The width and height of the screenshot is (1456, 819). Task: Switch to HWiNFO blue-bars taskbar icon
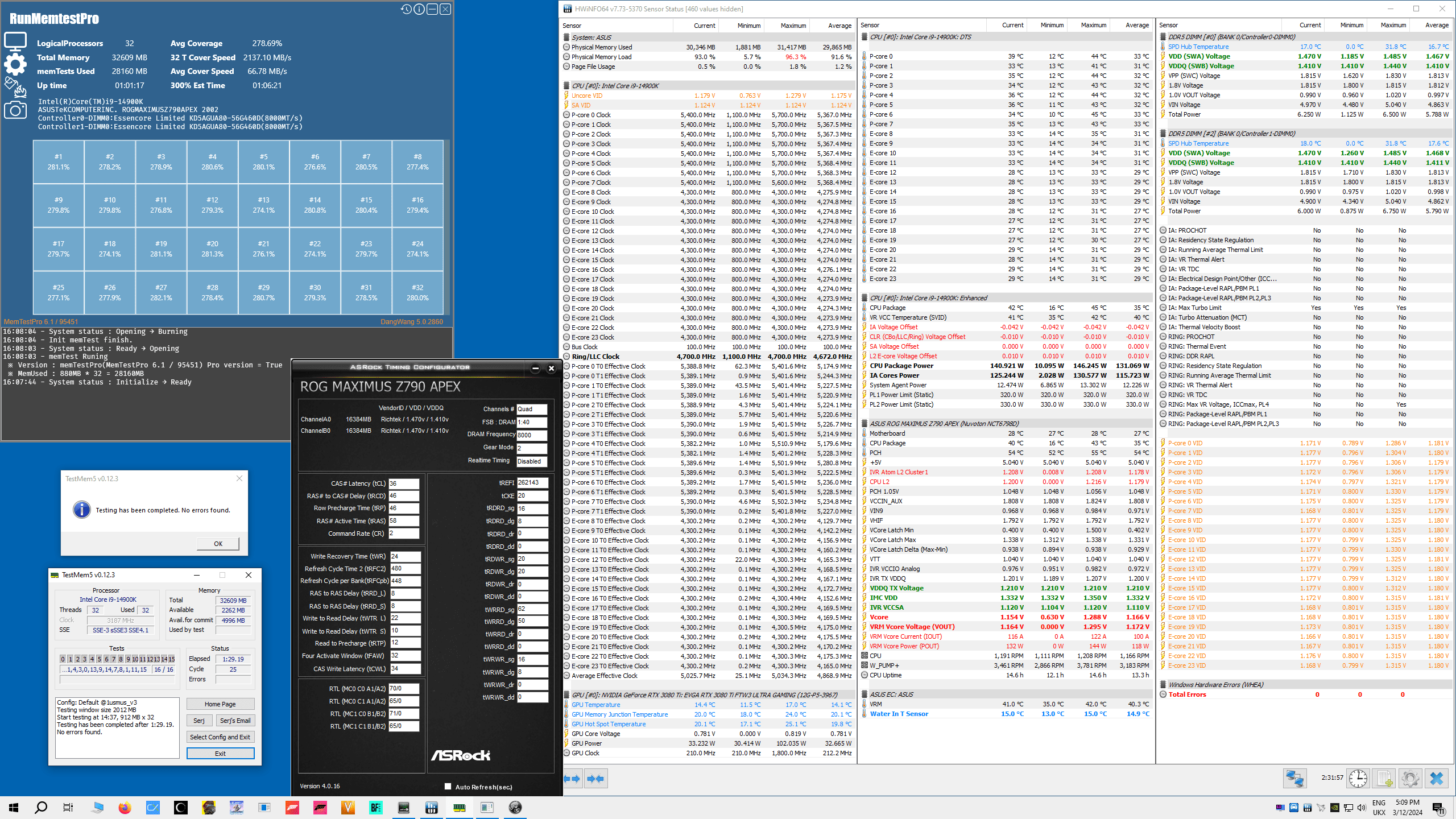click(431, 808)
